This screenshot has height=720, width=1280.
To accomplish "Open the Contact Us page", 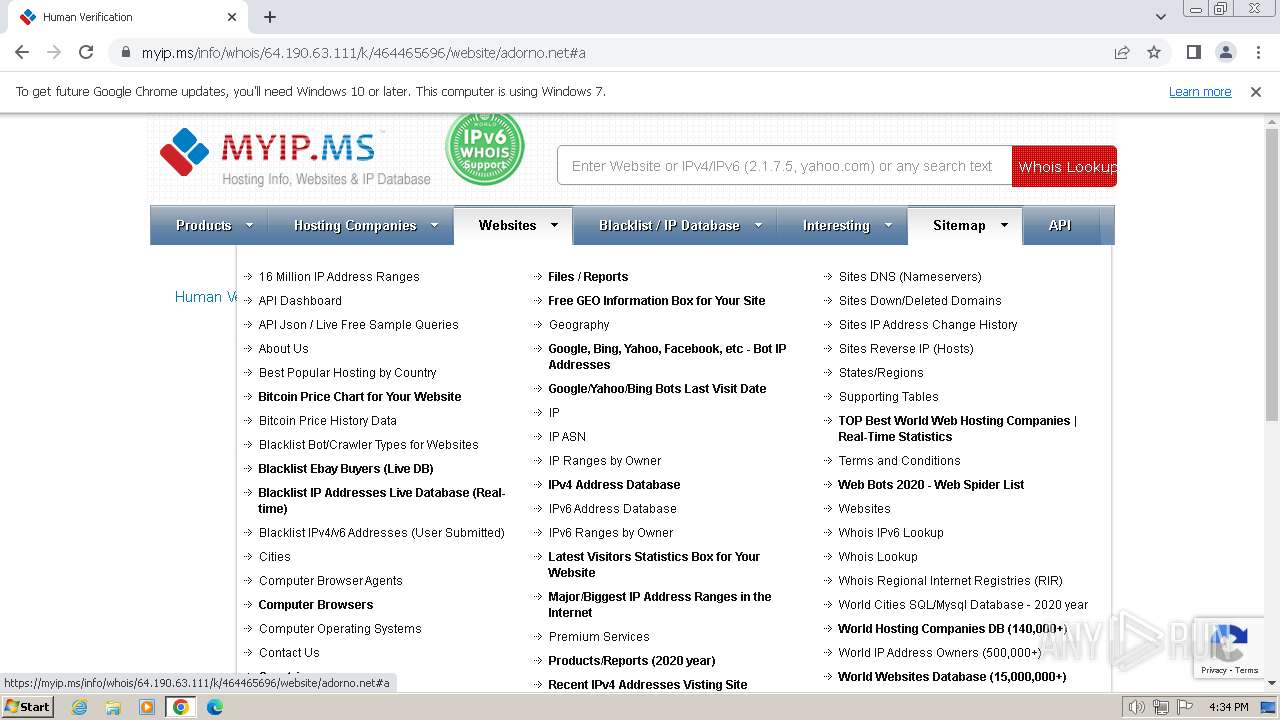I will pos(289,653).
